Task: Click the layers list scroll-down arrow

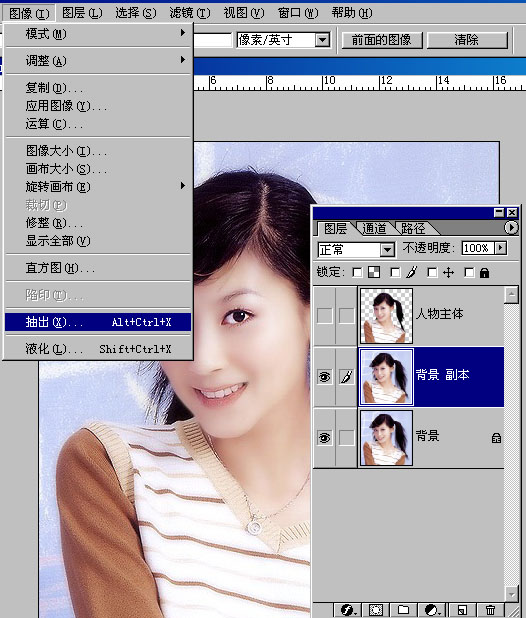Action: (511, 593)
